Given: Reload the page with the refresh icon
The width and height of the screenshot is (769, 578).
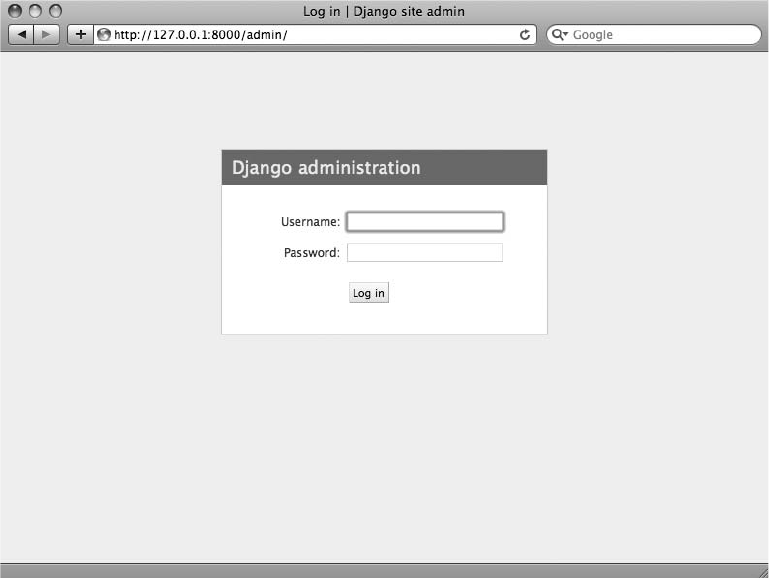Looking at the screenshot, I should click(x=525, y=35).
